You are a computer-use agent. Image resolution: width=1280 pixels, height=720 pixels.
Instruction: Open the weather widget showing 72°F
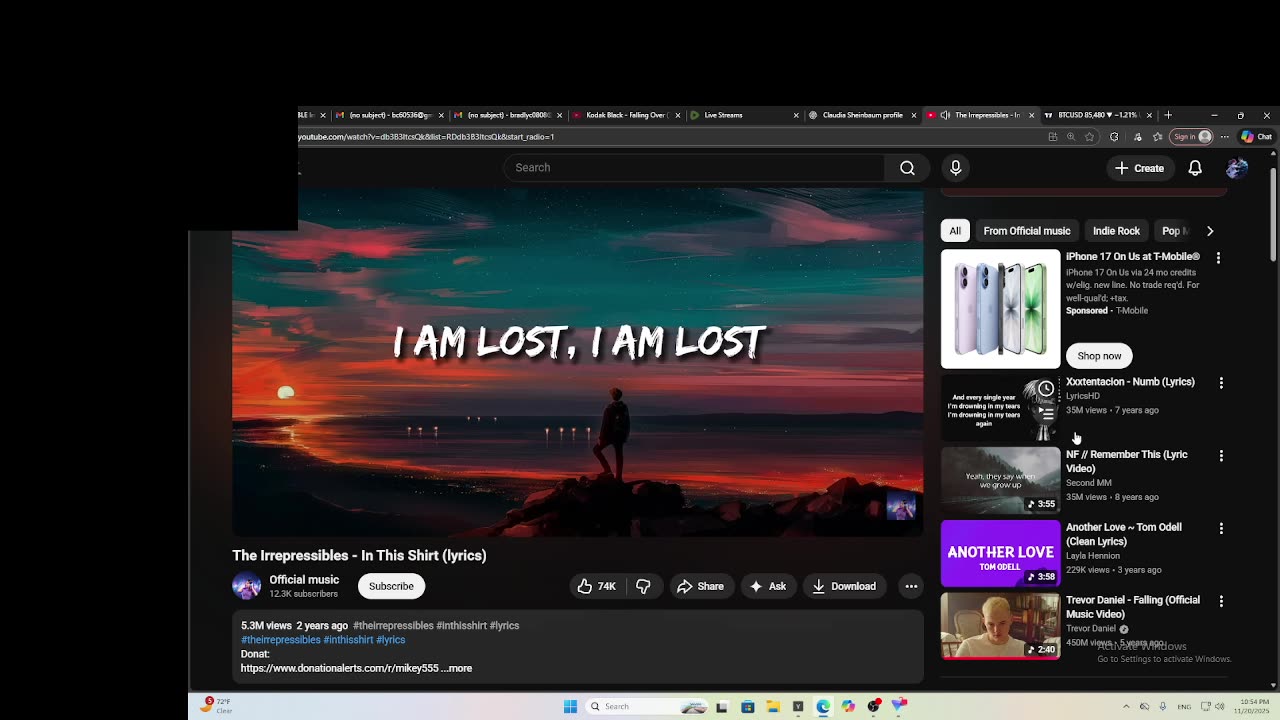217,706
